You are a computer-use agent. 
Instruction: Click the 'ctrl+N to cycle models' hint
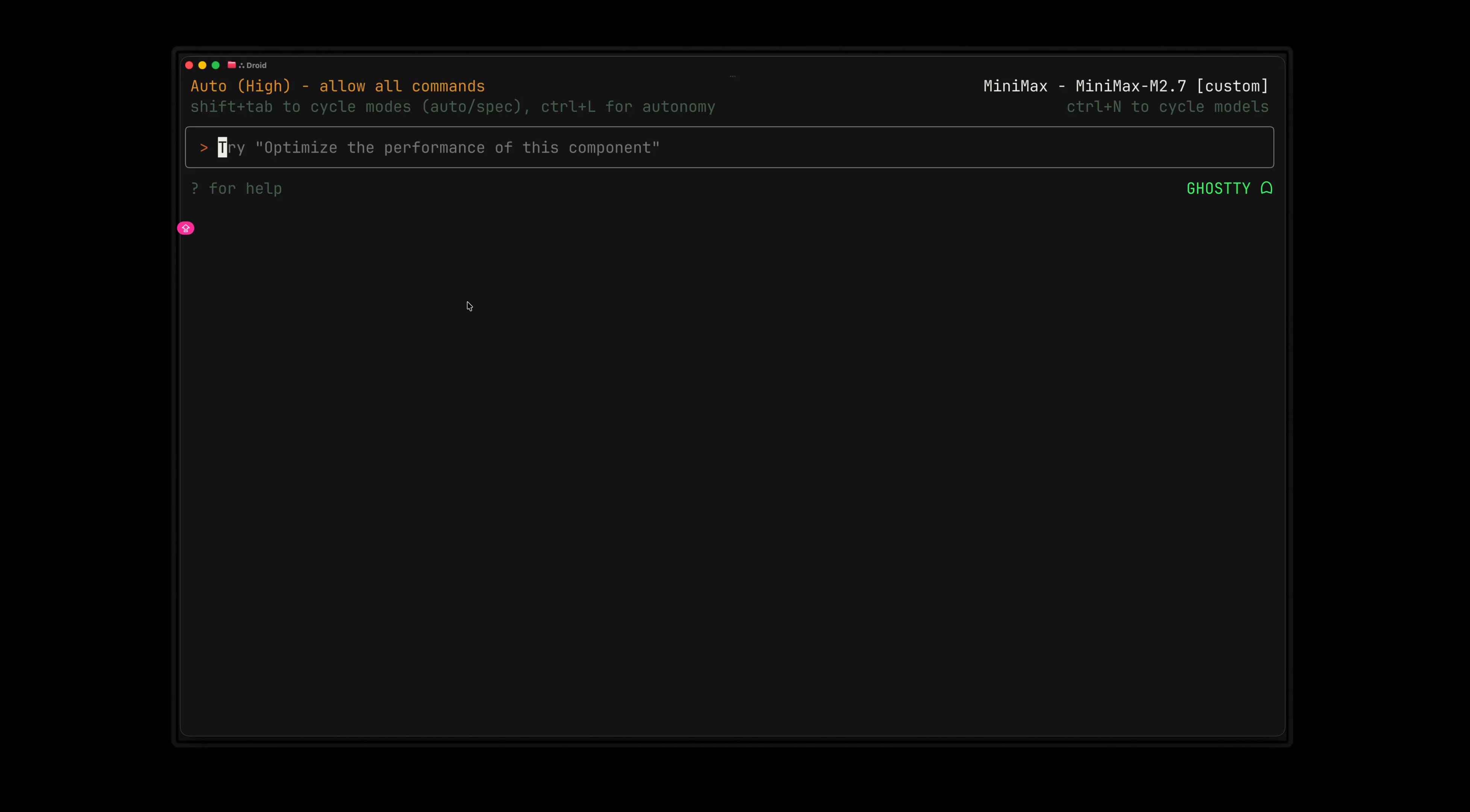[x=1168, y=107]
